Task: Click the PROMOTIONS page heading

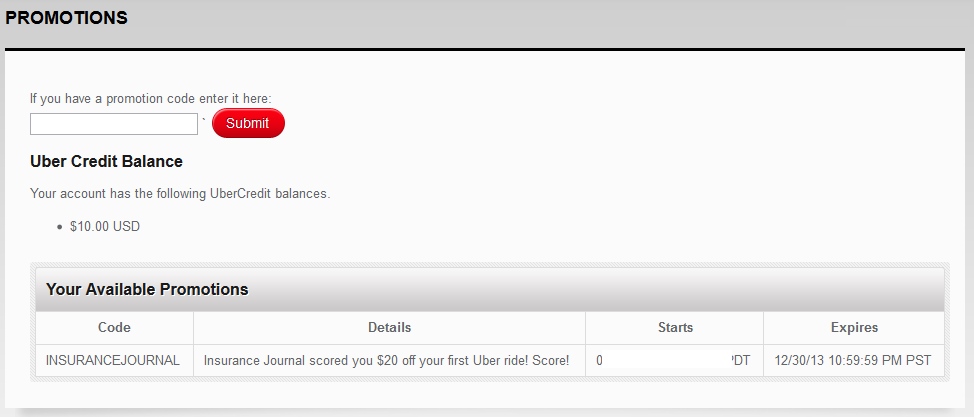Action: (66, 18)
